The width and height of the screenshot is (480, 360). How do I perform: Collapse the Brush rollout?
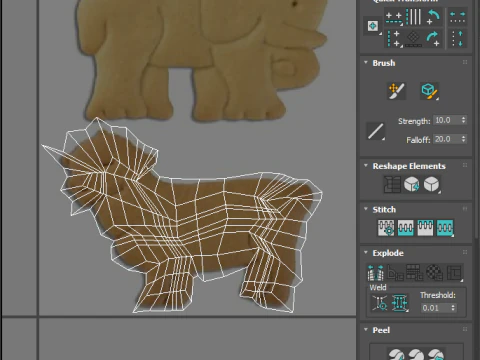(366, 62)
